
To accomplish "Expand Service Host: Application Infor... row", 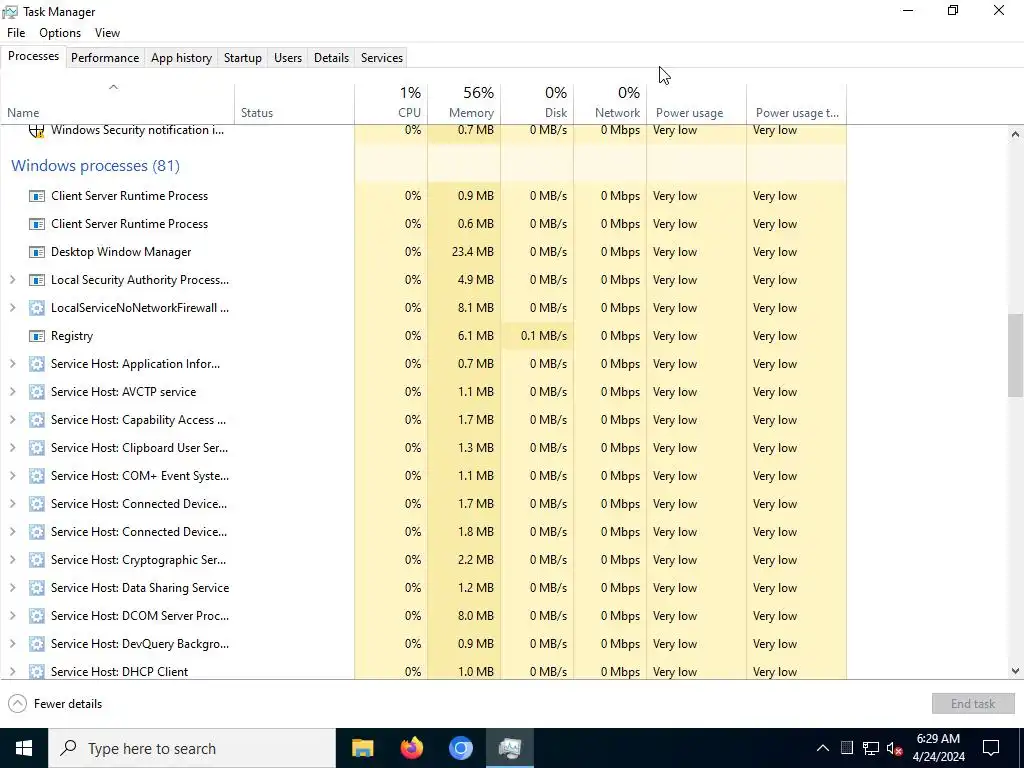I will pos(12,364).
